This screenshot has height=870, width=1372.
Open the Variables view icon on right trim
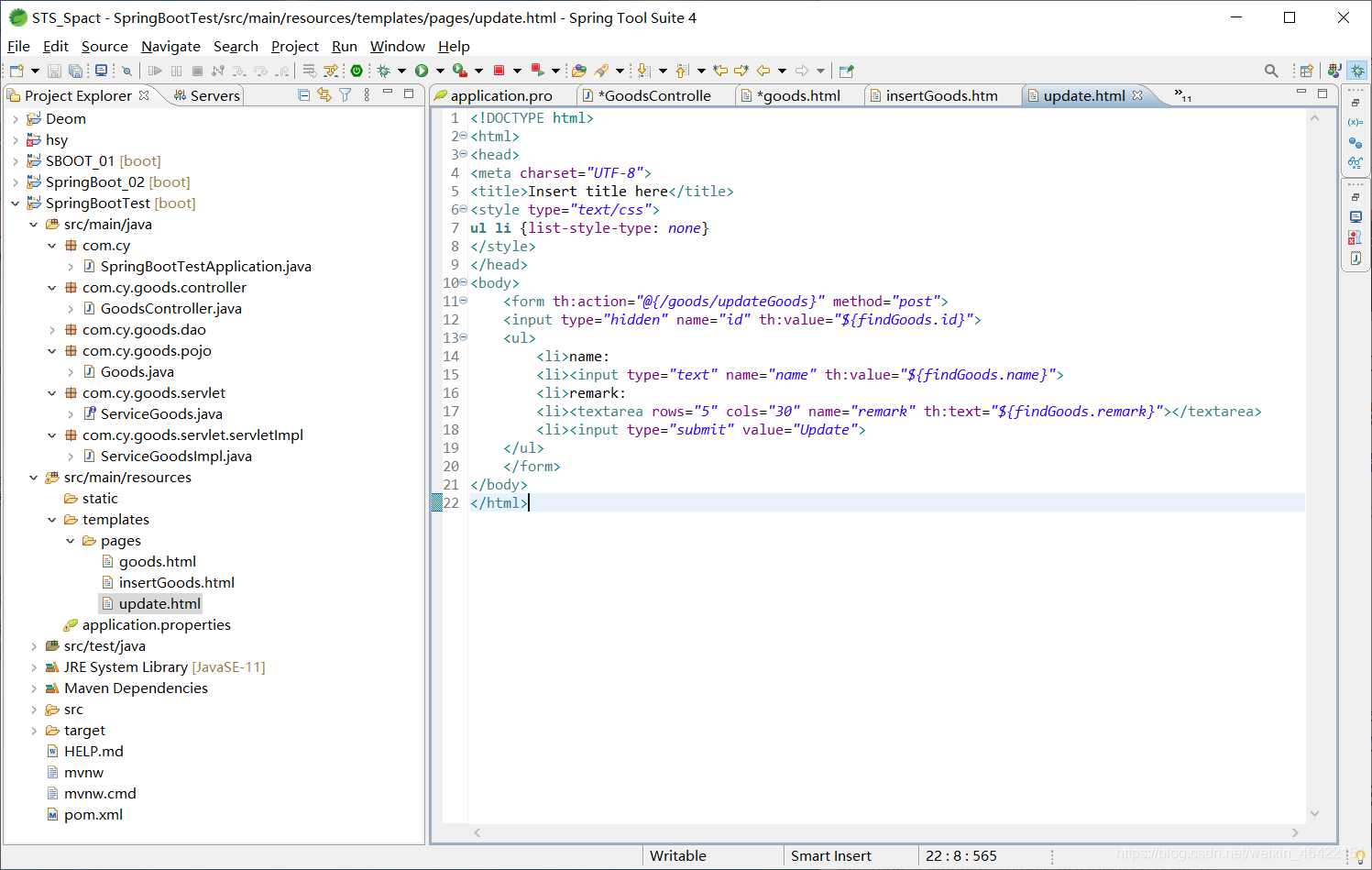coord(1356,122)
